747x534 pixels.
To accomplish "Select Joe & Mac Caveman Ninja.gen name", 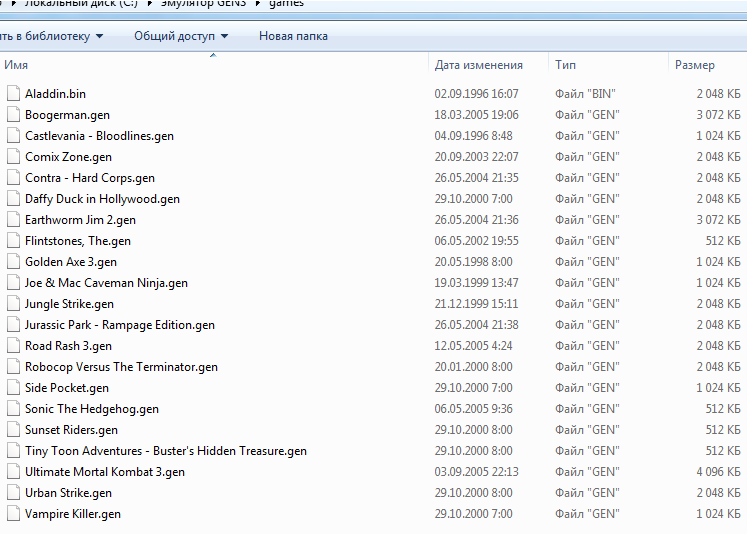I will point(106,283).
